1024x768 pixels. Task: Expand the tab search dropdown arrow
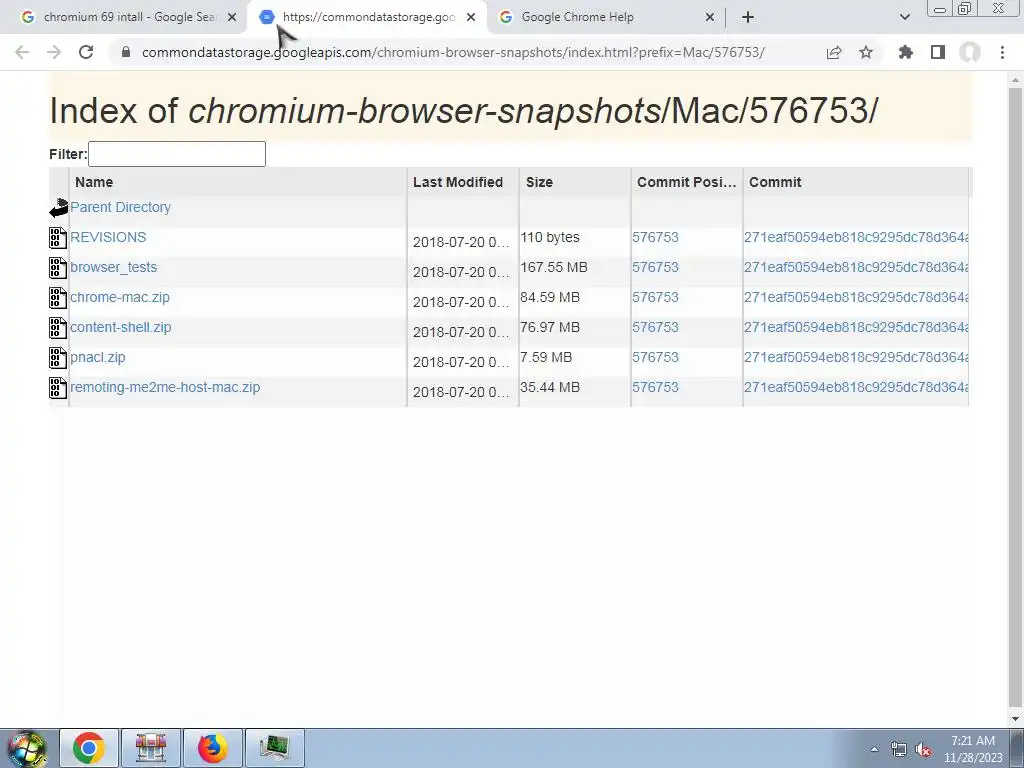point(904,17)
